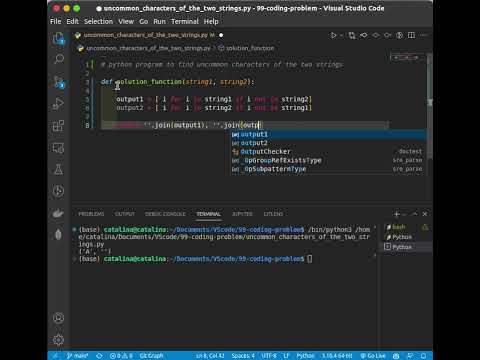Image resolution: width=480 pixels, height=360 pixels.
Task: Open the Docker view in activity bar
Action: coord(59,213)
